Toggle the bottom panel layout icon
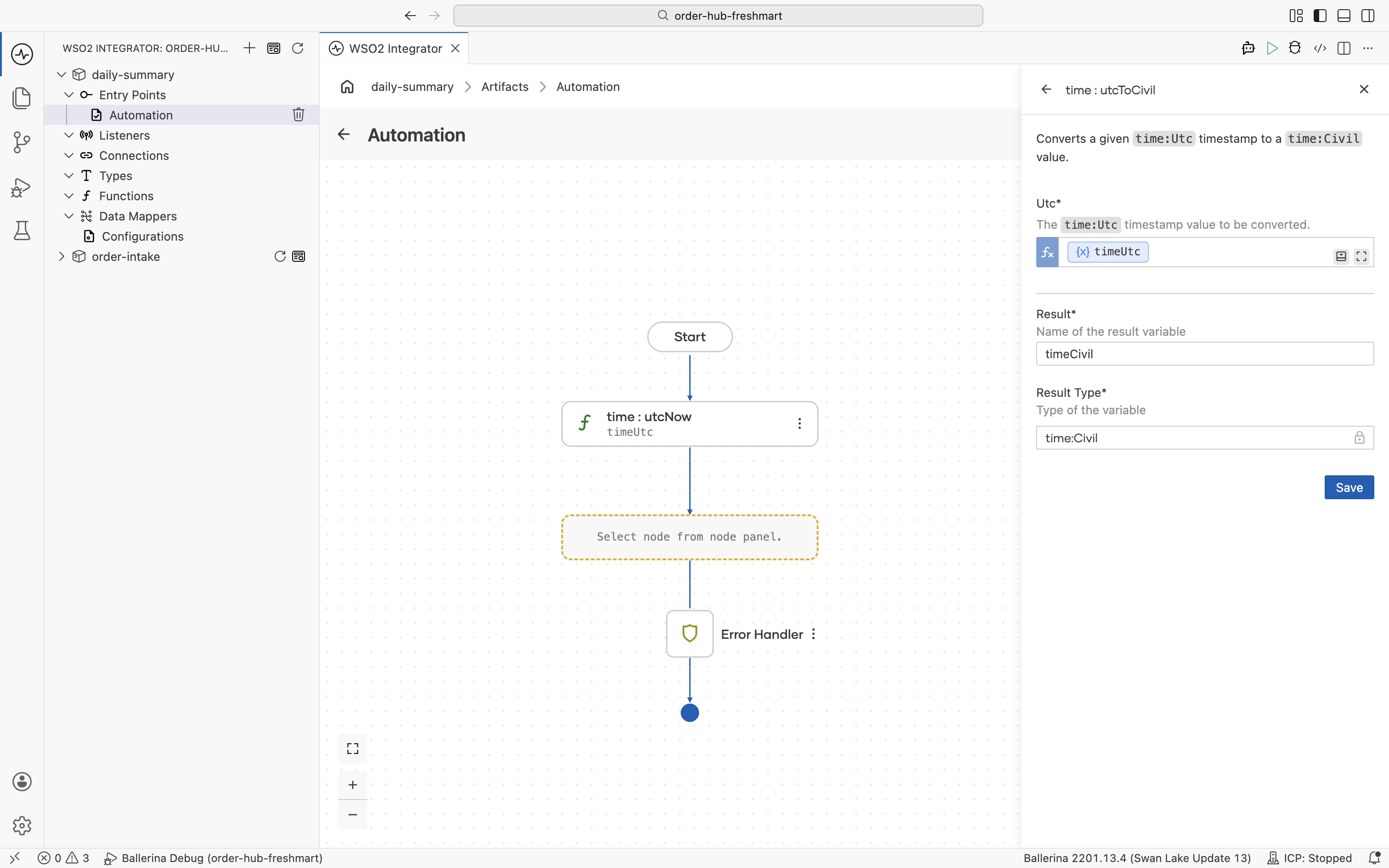This screenshot has width=1389, height=868. pyautogui.click(x=1344, y=16)
